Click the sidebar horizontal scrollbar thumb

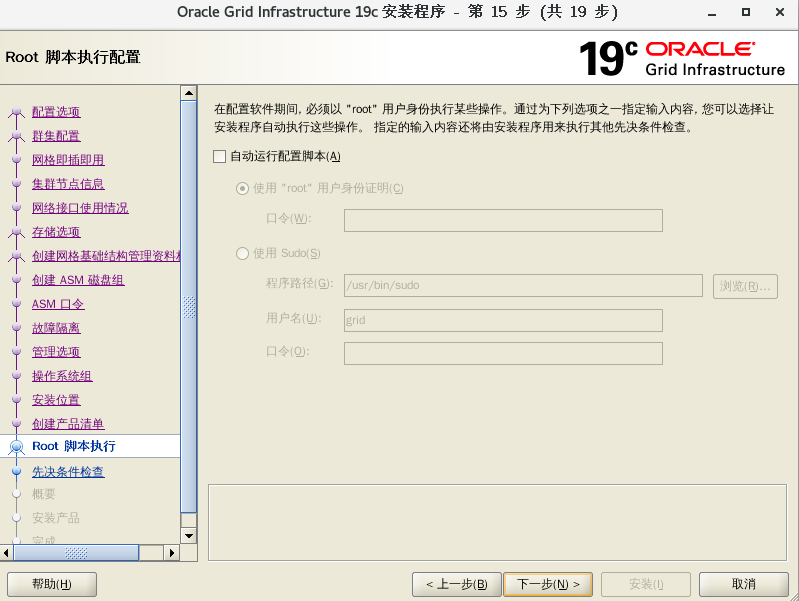pyautogui.click(x=76, y=553)
